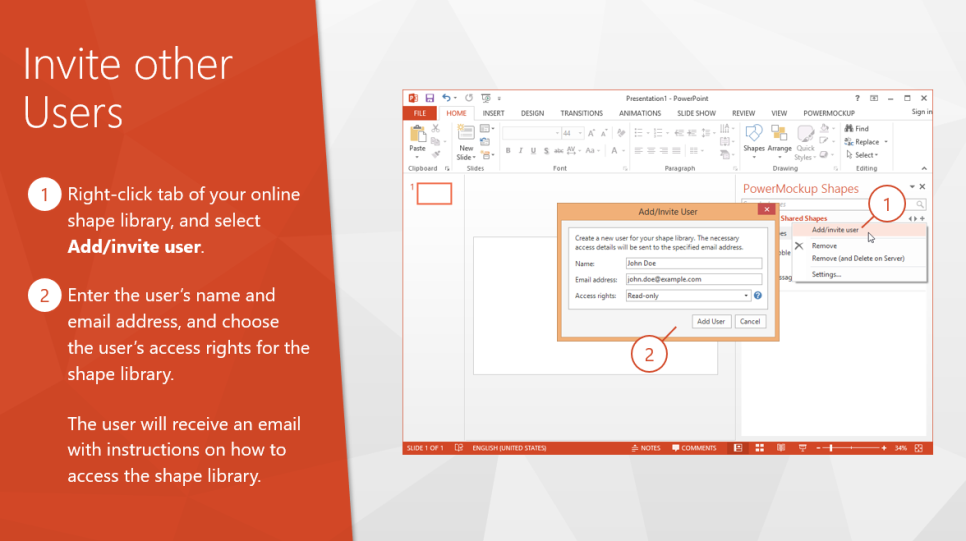
Task: Open the font name dropdown
Action: point(557,133)
